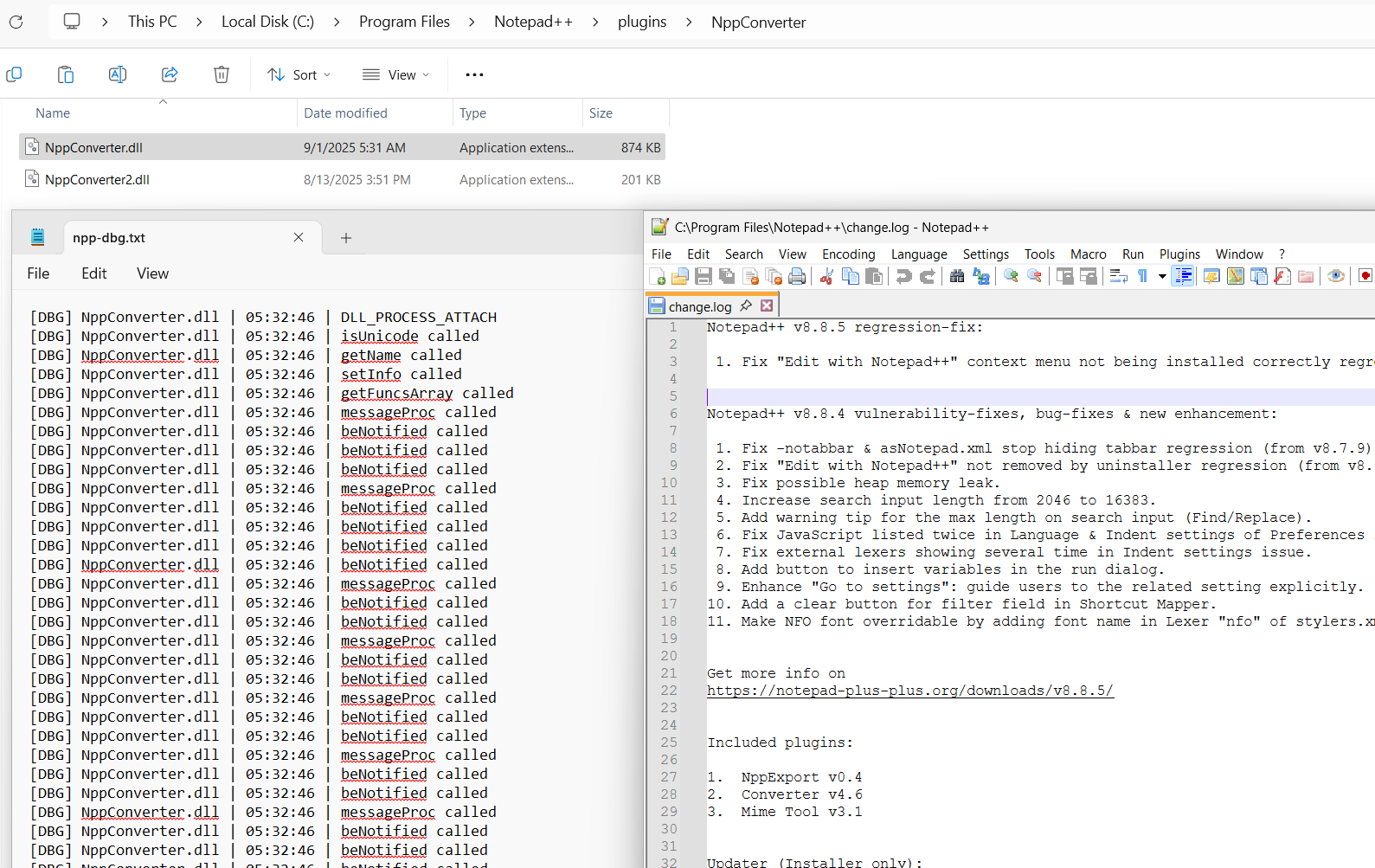Open dropdown arrow beside Show All Characters
Image resolution: width=1375 pixels, height=868 pixels.
click(x=1162, y=276)
